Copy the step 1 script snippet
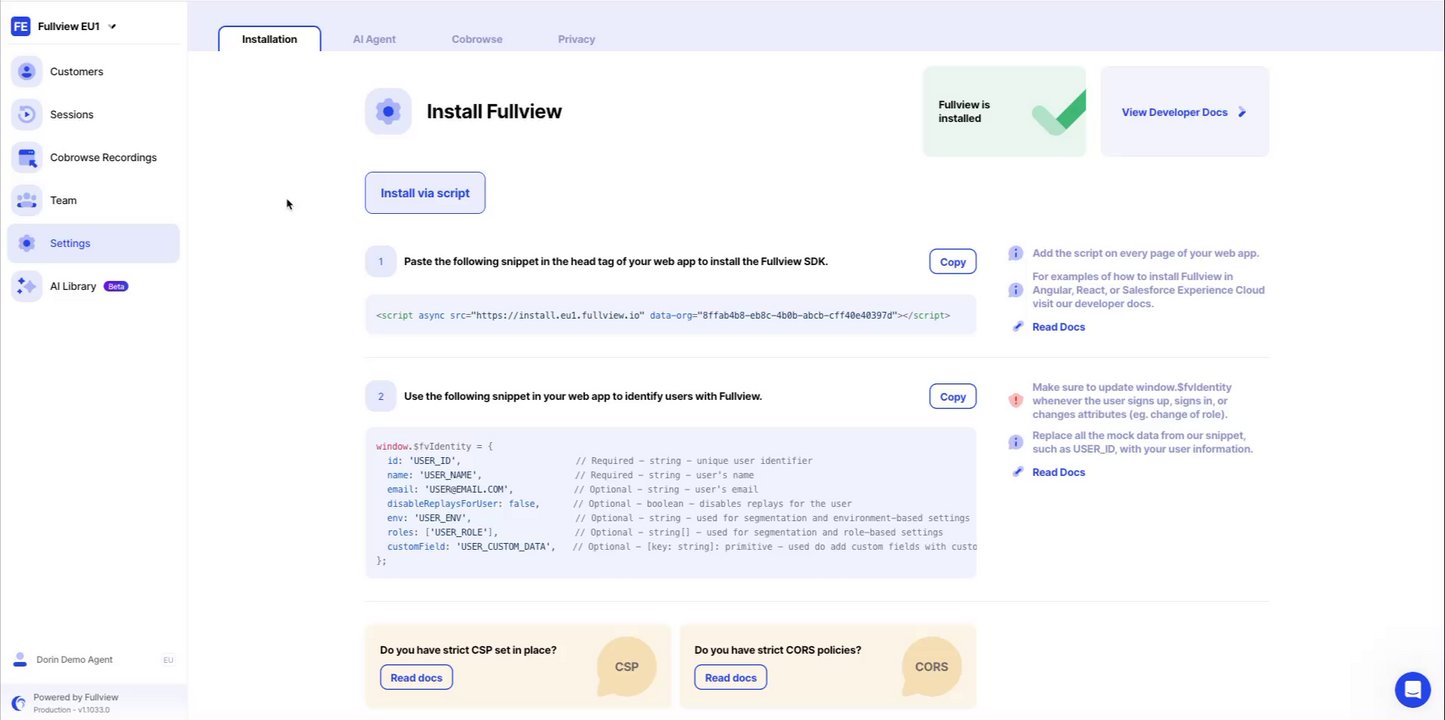This screenshot has height=720, width=1445. [x=952, y=262]
